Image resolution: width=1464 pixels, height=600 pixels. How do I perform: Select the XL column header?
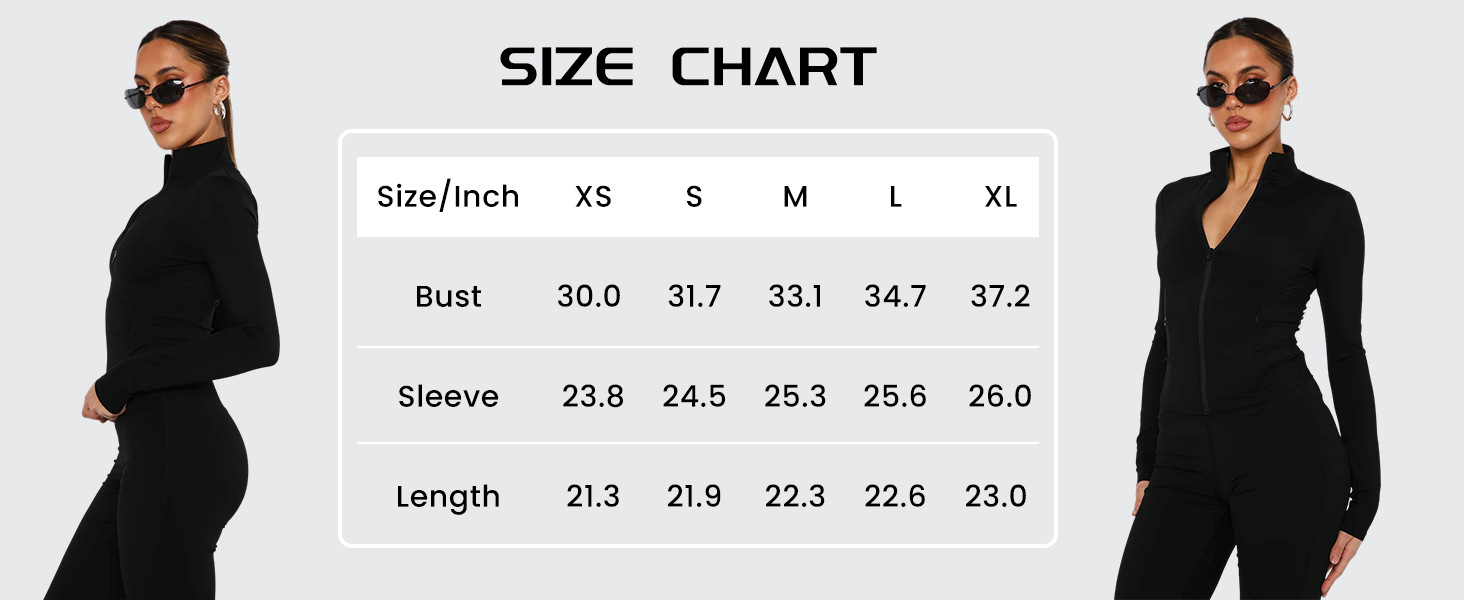click(x=1000, y=197)
